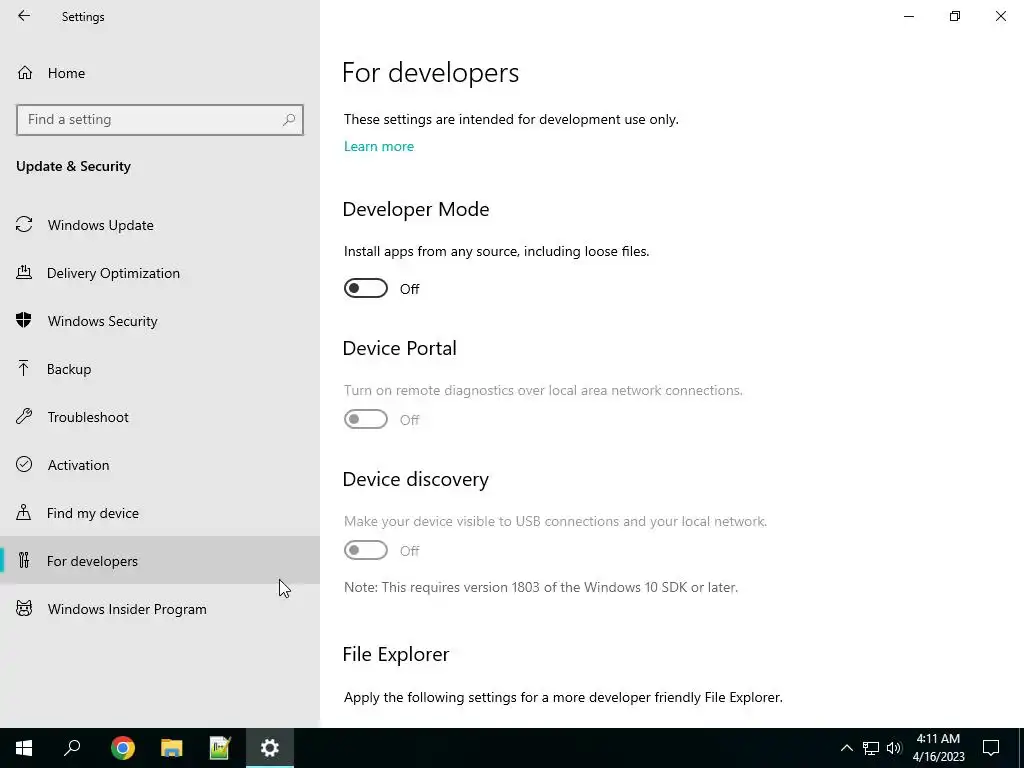
Task: Toggle the Device discovery switch
Action: tap(366, 551)
